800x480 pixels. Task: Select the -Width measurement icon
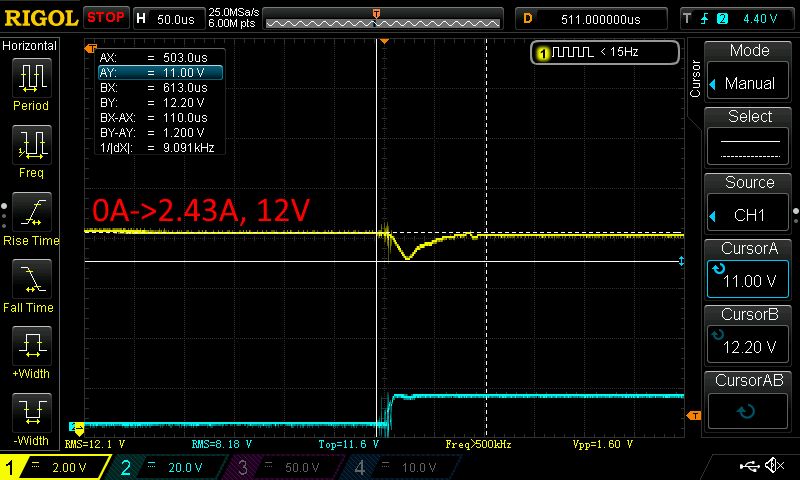(32, 412)
